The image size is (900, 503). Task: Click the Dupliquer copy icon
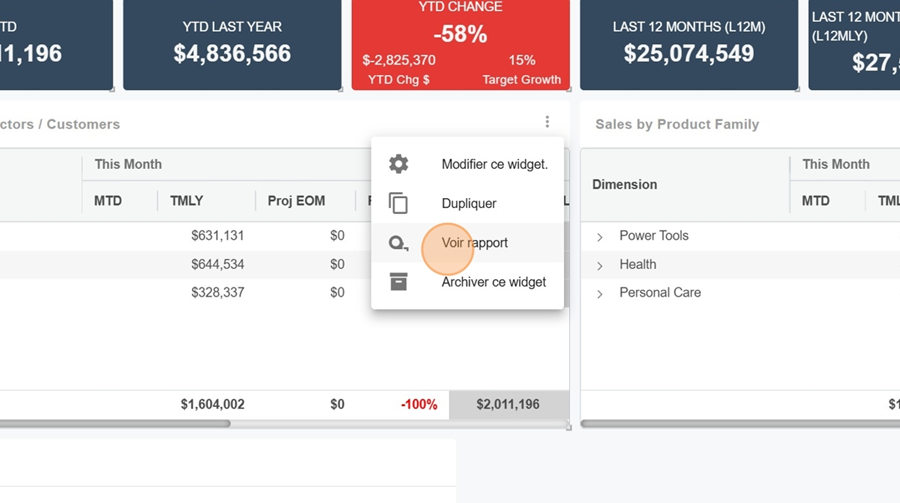(x=398, y=203)
